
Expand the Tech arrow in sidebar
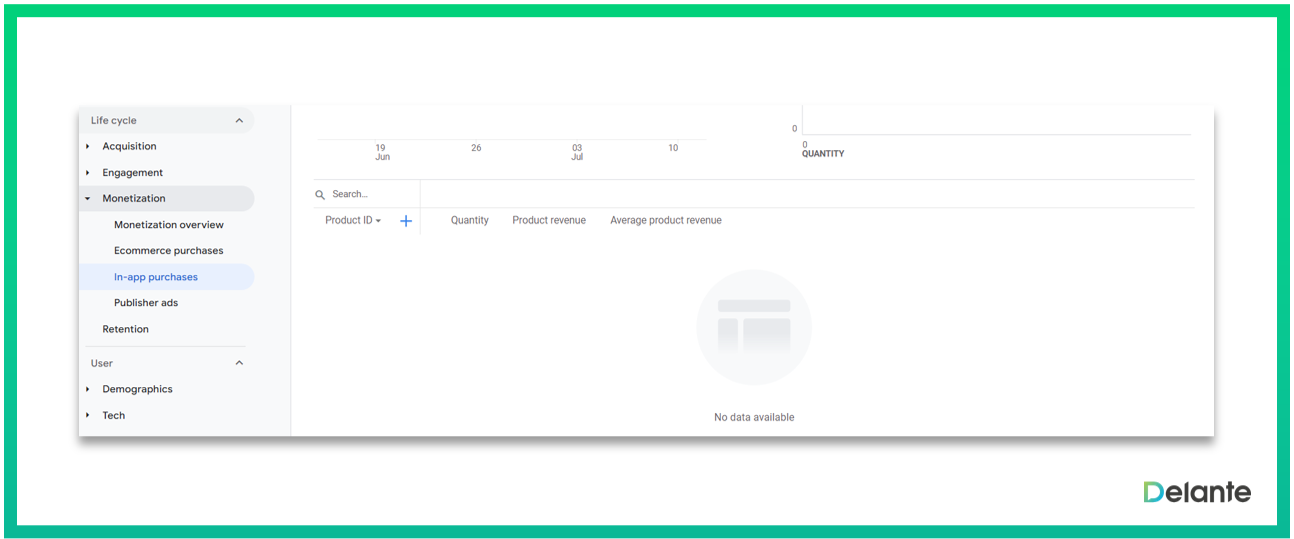pos(88,415)
